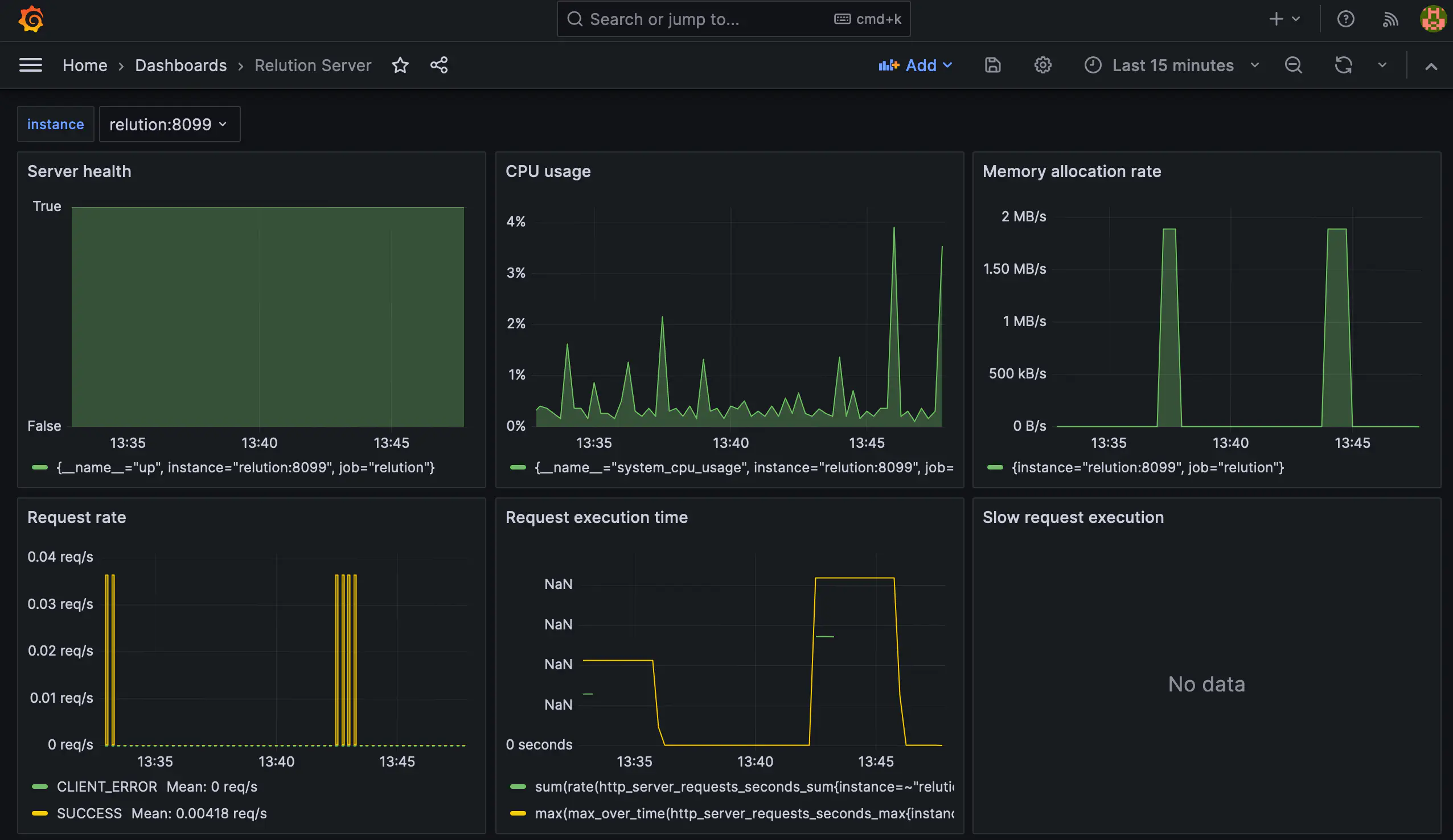Expand the auto-refresh interval chevron

pyautogui.click(x=1382, y=65)
